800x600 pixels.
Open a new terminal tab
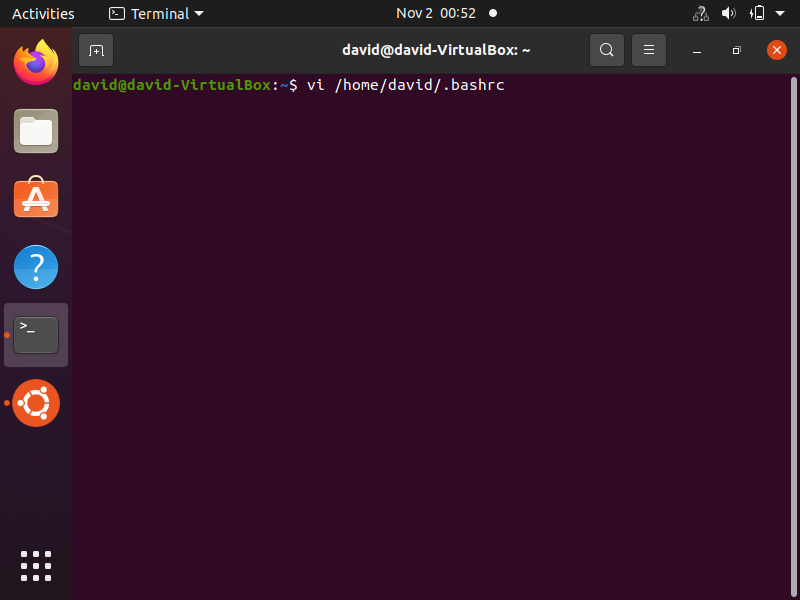pyautogui.click(x=96, y=49)
